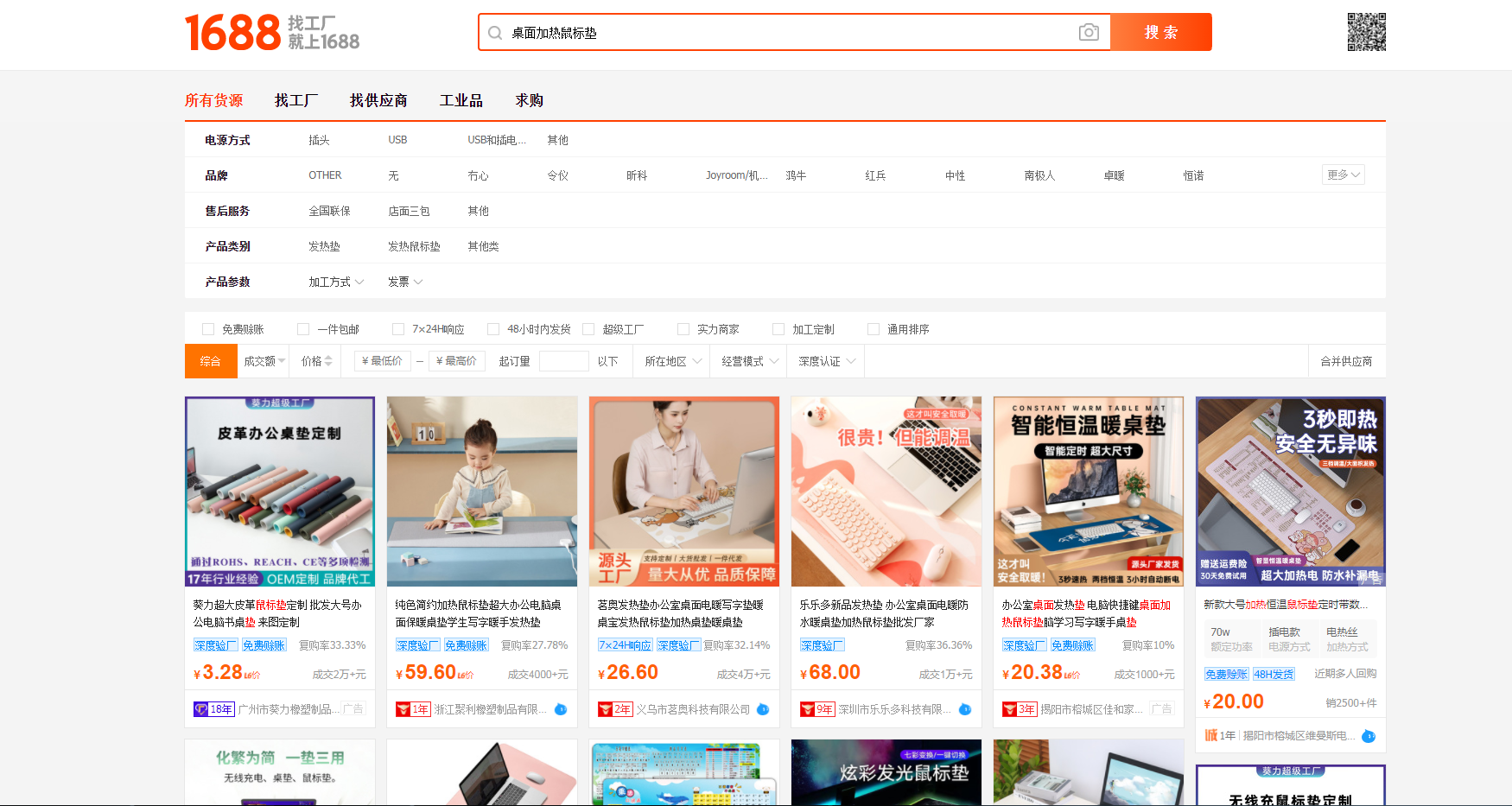Image resolution: width=1512 pixels, height=806 pixels.
Task: Sort by price using 价格 arrows
Action: click(x=316, y=361)
